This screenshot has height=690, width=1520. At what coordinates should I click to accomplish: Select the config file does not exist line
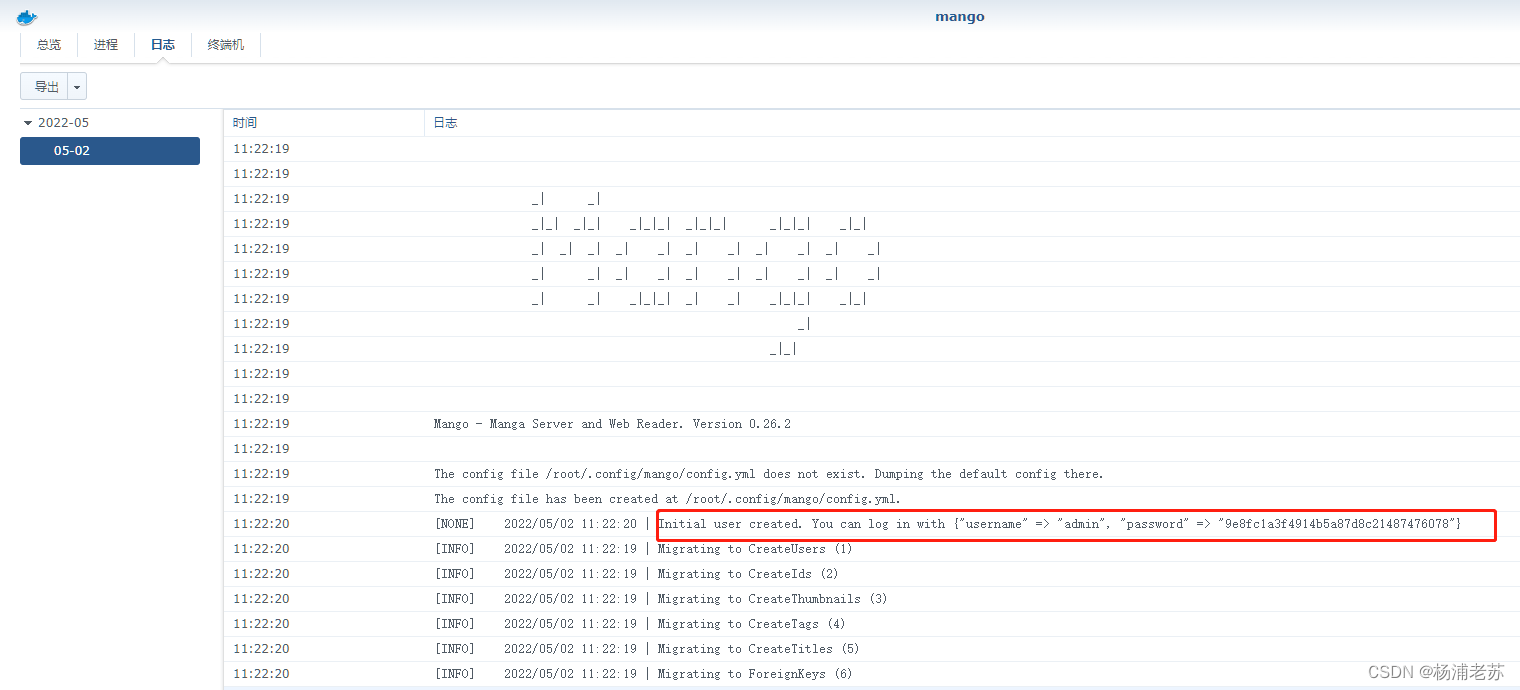click(x=872, y=474)
